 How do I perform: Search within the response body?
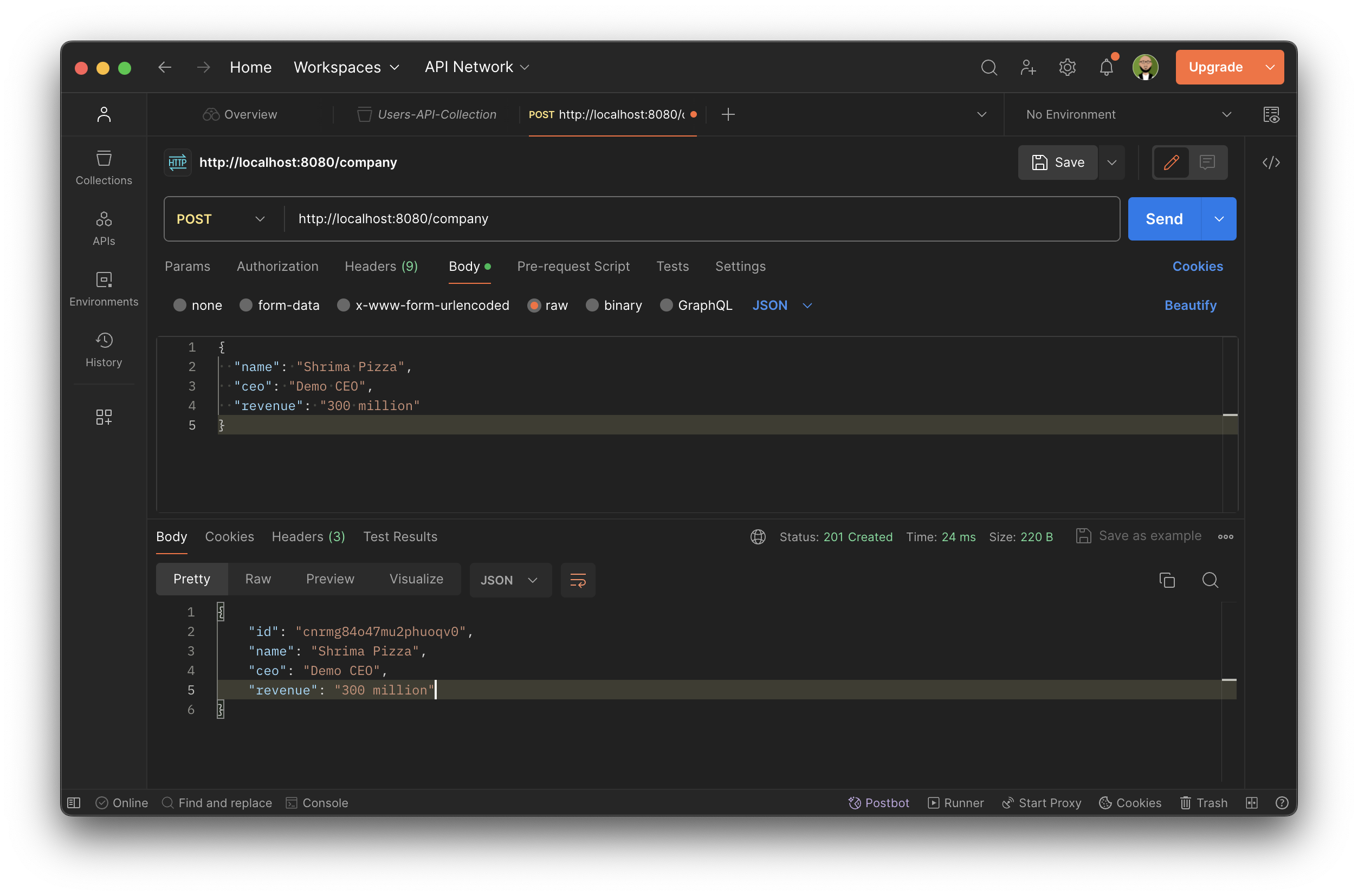point(1211,580)
